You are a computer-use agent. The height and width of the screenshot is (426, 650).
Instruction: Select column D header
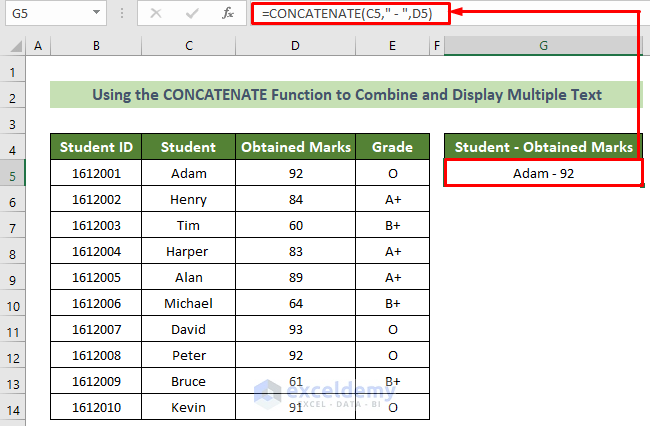[x=295, y=46]
